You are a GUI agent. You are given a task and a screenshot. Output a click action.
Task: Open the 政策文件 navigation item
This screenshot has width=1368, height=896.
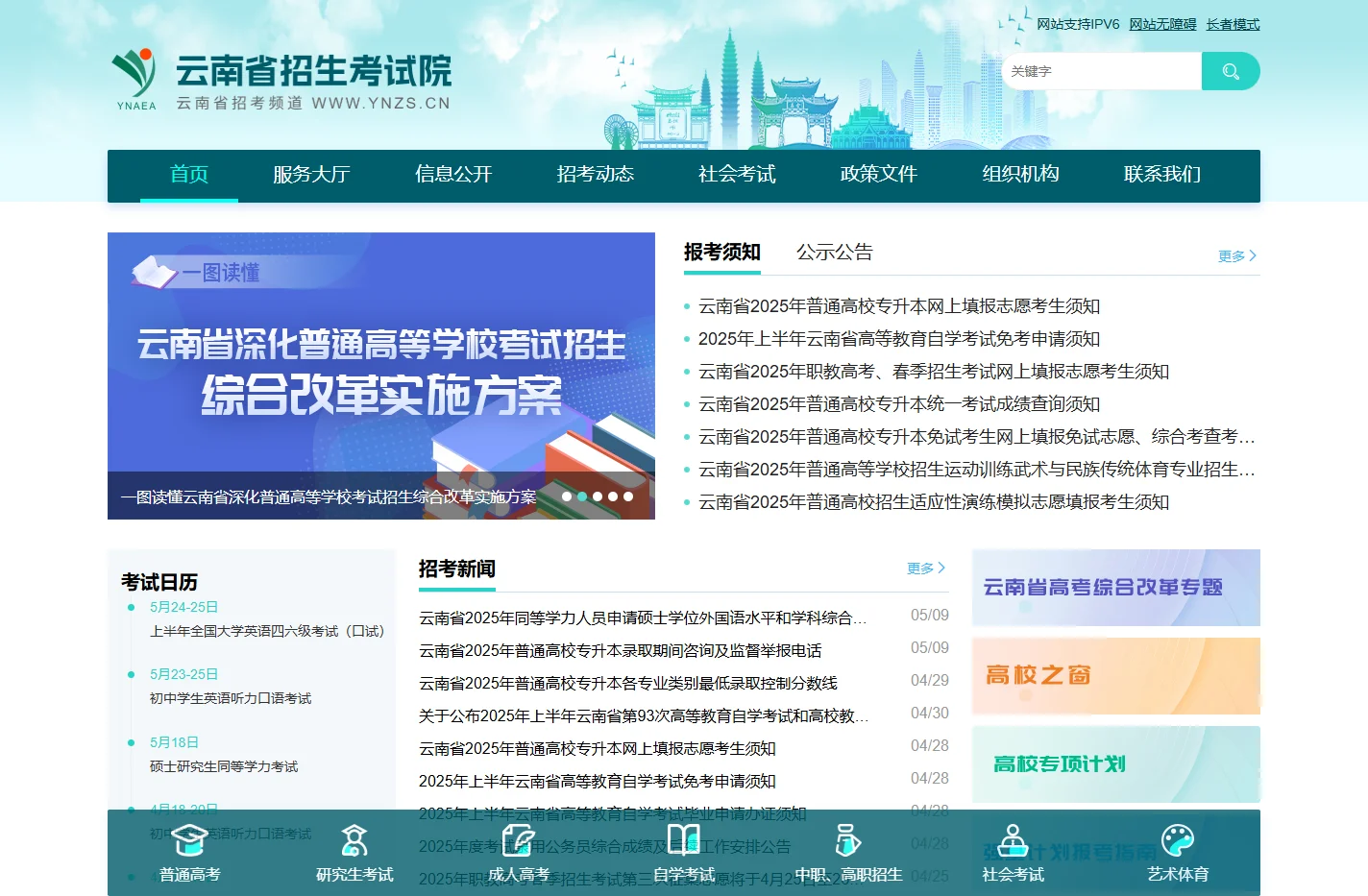point(879,175)
